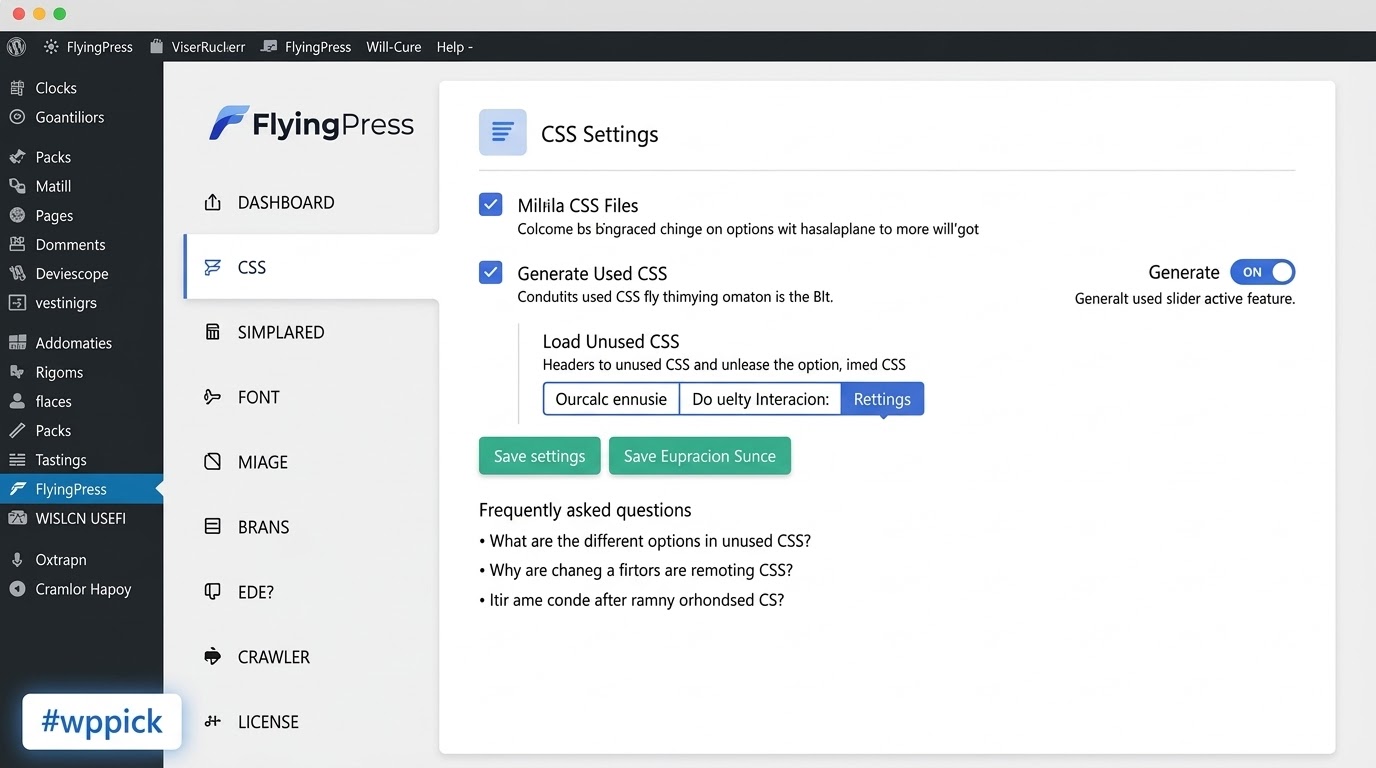Viewport: 1376px width, 768px height.
Task: Click the Rigoms icon in sidebar
Action: 17,372
